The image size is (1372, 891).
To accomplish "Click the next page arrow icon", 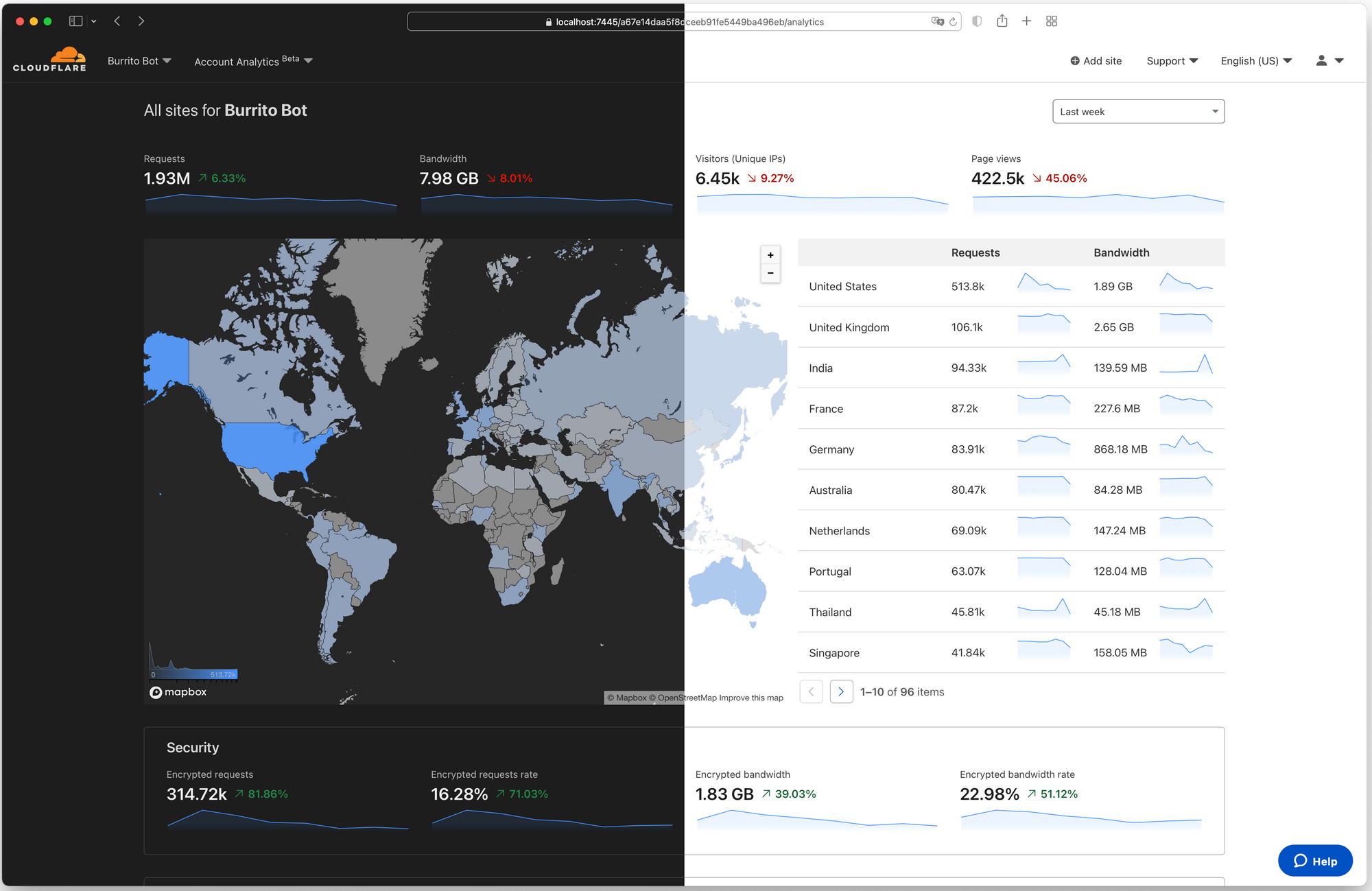I will [840, 691].
